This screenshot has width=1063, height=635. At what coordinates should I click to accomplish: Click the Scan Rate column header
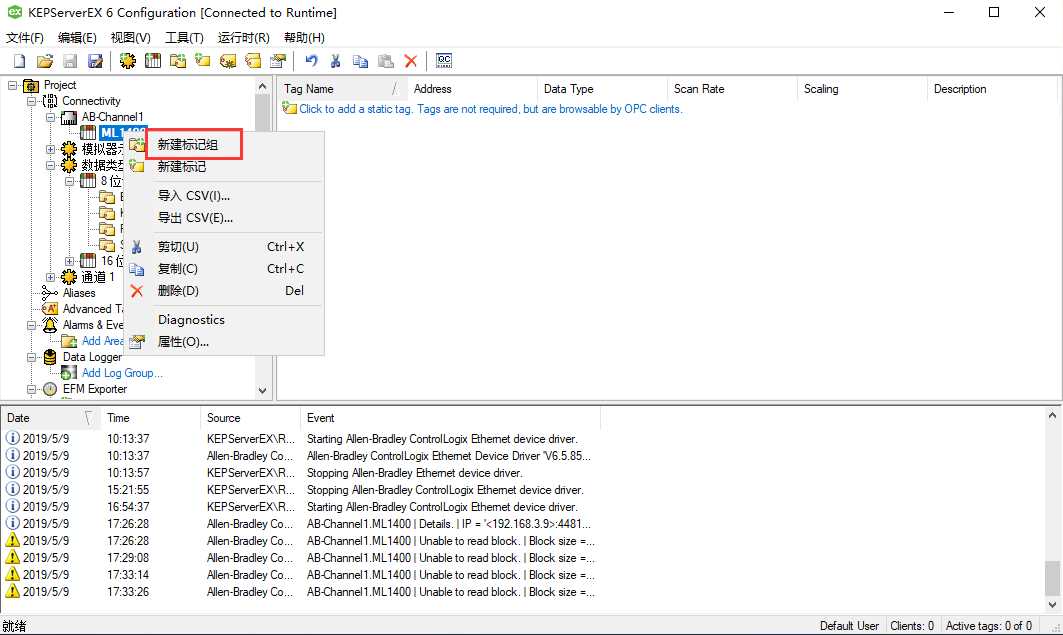(x=732, y=89)
